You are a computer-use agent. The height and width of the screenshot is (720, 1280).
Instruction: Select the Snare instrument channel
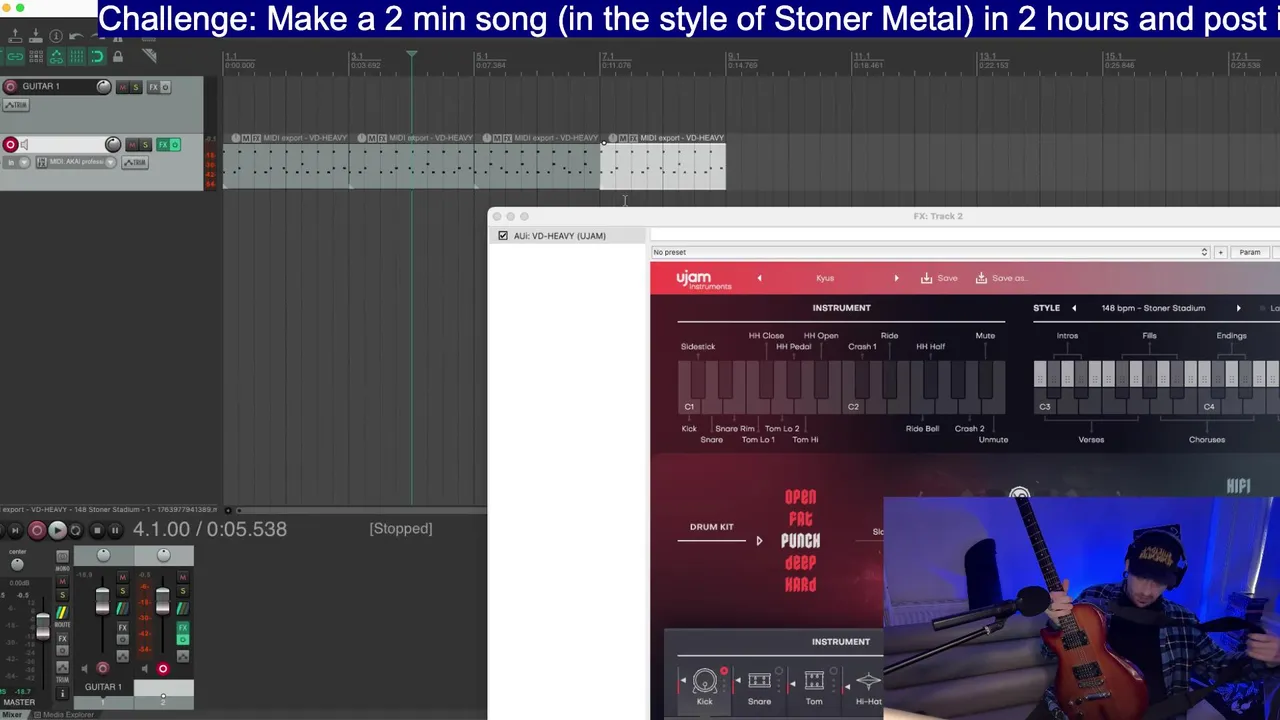coord(759,686)
